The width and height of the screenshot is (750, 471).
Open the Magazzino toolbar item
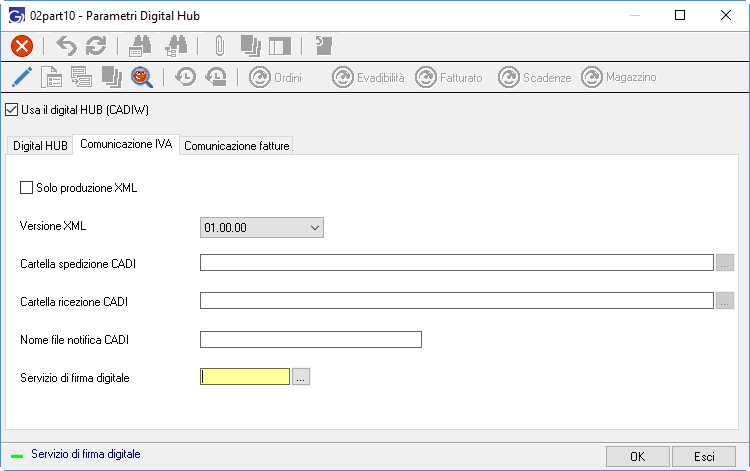coord(619,77)
